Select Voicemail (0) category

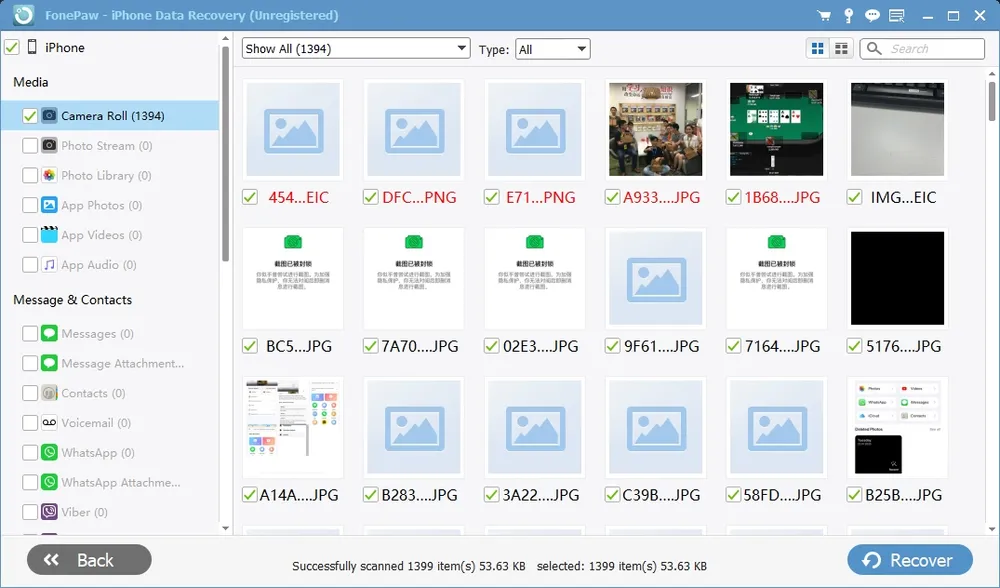point(96,423)
